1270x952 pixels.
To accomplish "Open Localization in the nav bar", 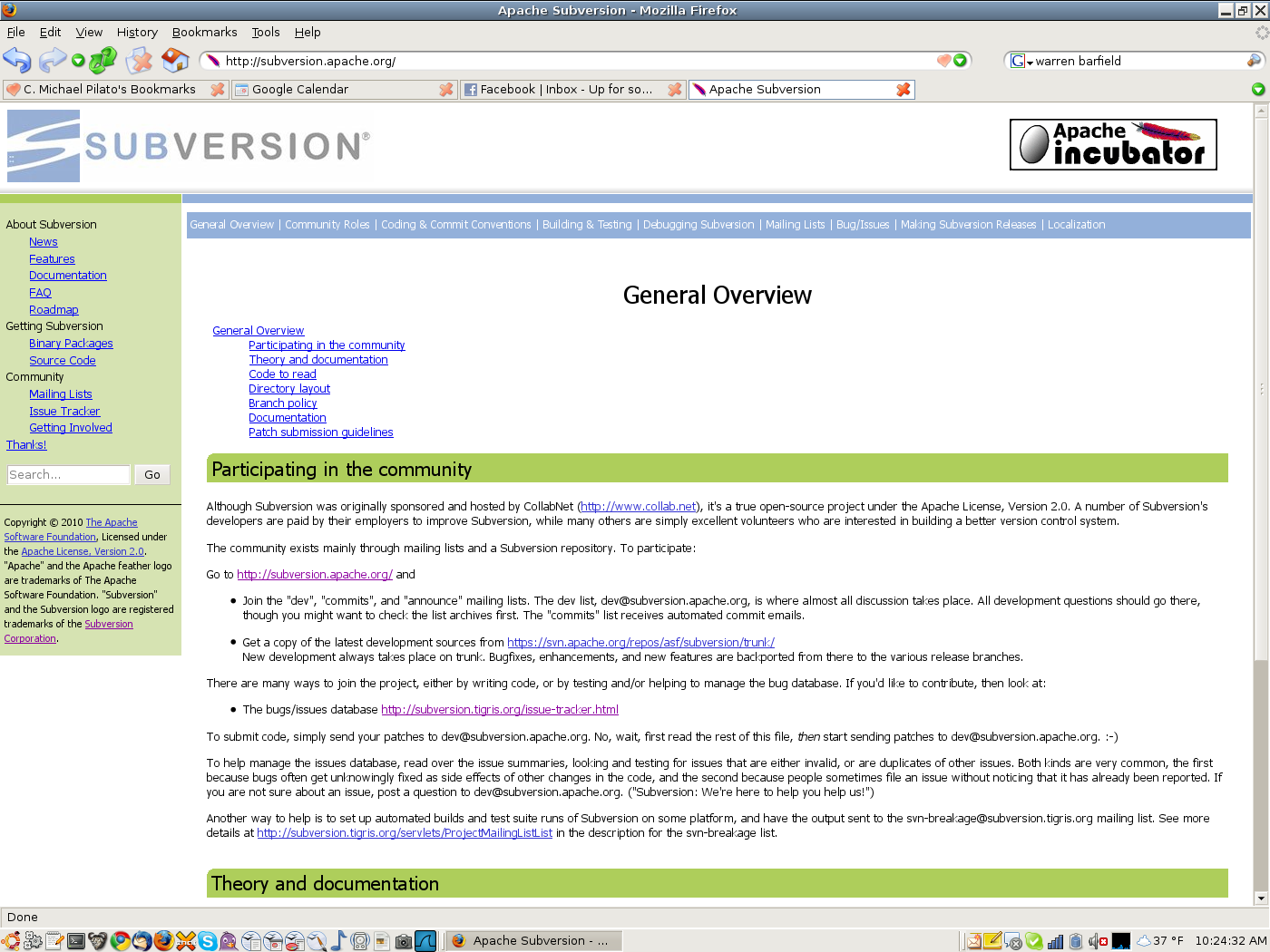I will [x=1077, y=225].
